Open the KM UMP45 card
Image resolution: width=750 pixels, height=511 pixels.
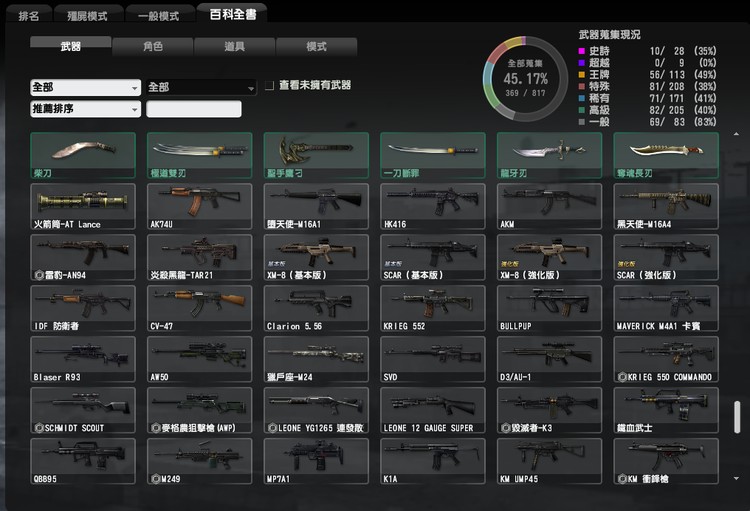[550, 461]
